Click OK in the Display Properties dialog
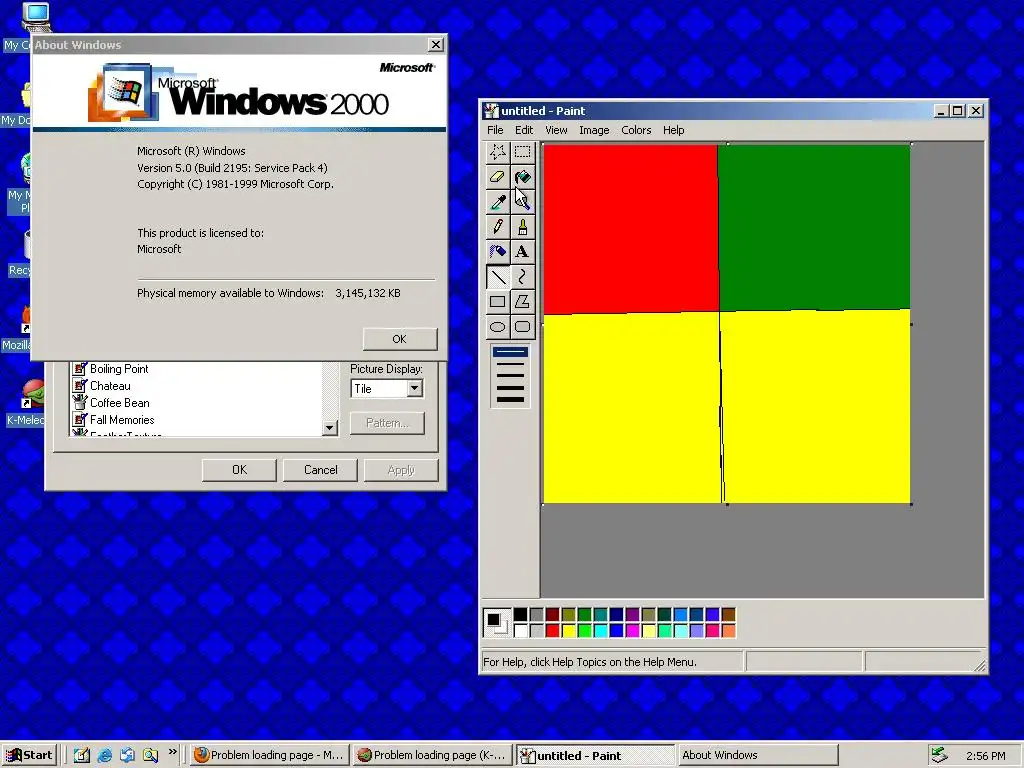Screen dimensions: 1024x768 239,470
